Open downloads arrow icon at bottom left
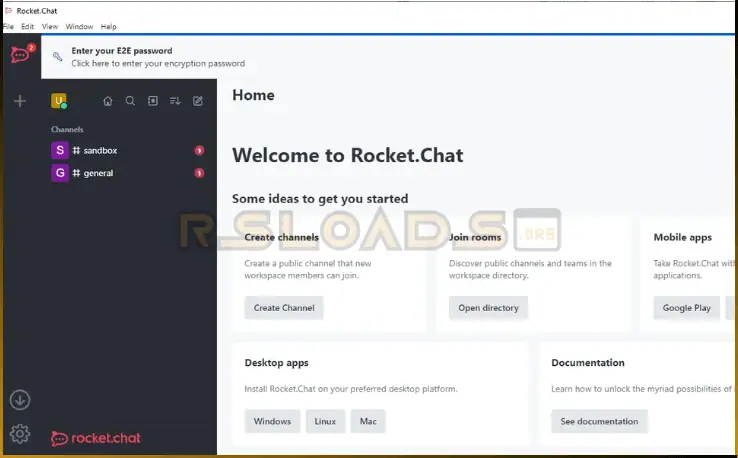The image size is (738, 458). pos(20,400)
